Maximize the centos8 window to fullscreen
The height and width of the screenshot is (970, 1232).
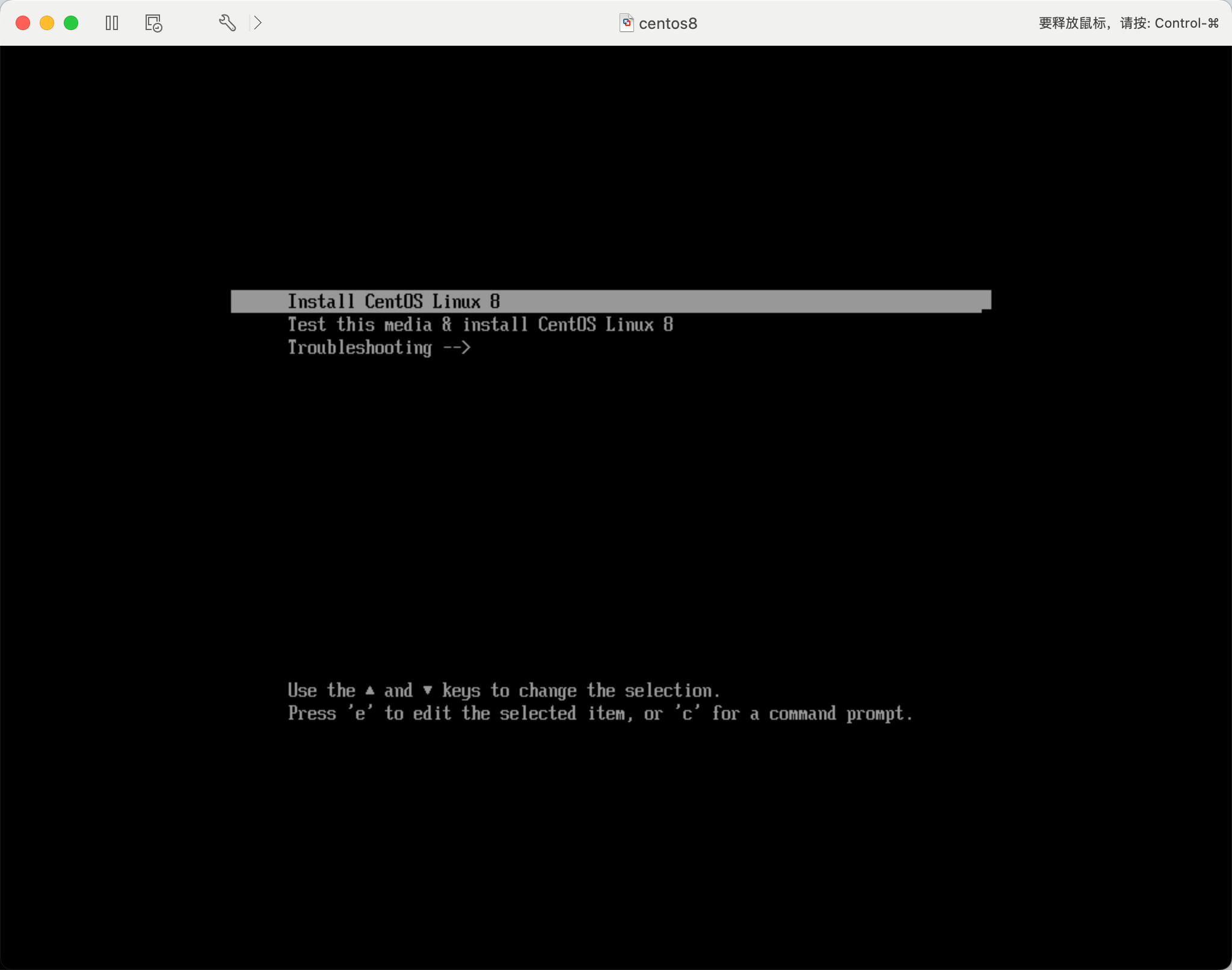tap(71, 23)
